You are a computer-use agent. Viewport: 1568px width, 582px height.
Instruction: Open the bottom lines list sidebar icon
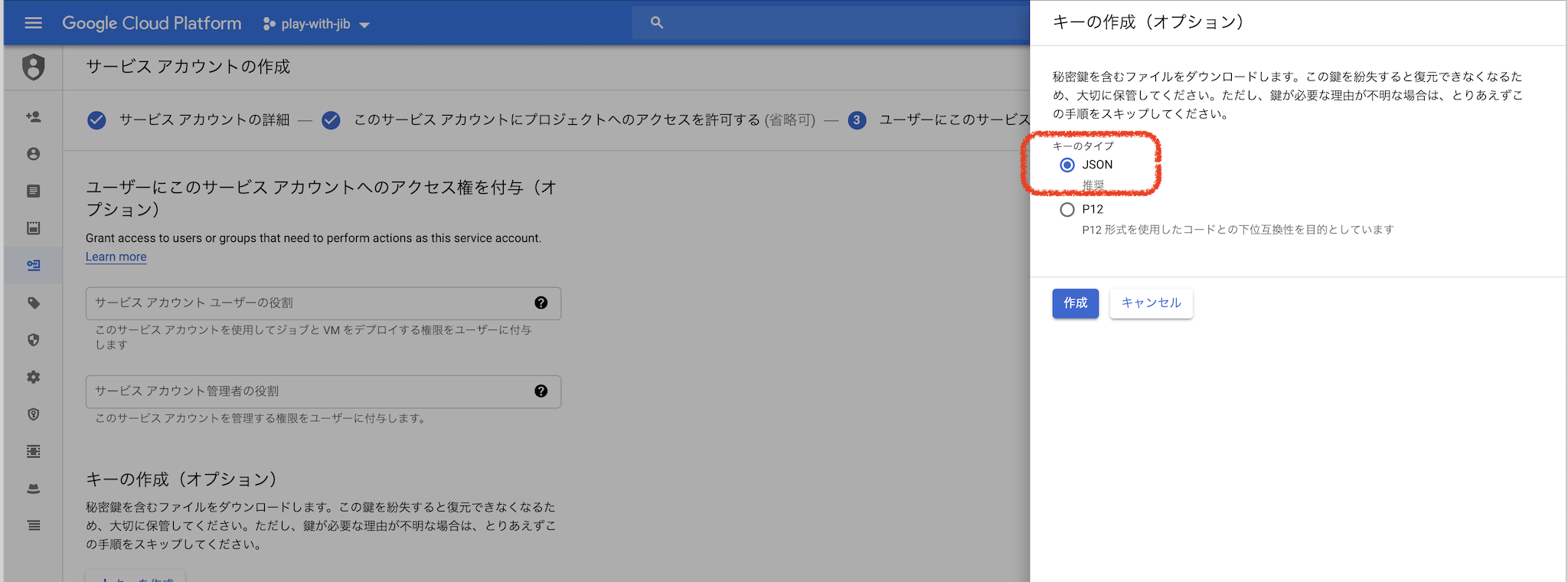[x=33, y=525]
